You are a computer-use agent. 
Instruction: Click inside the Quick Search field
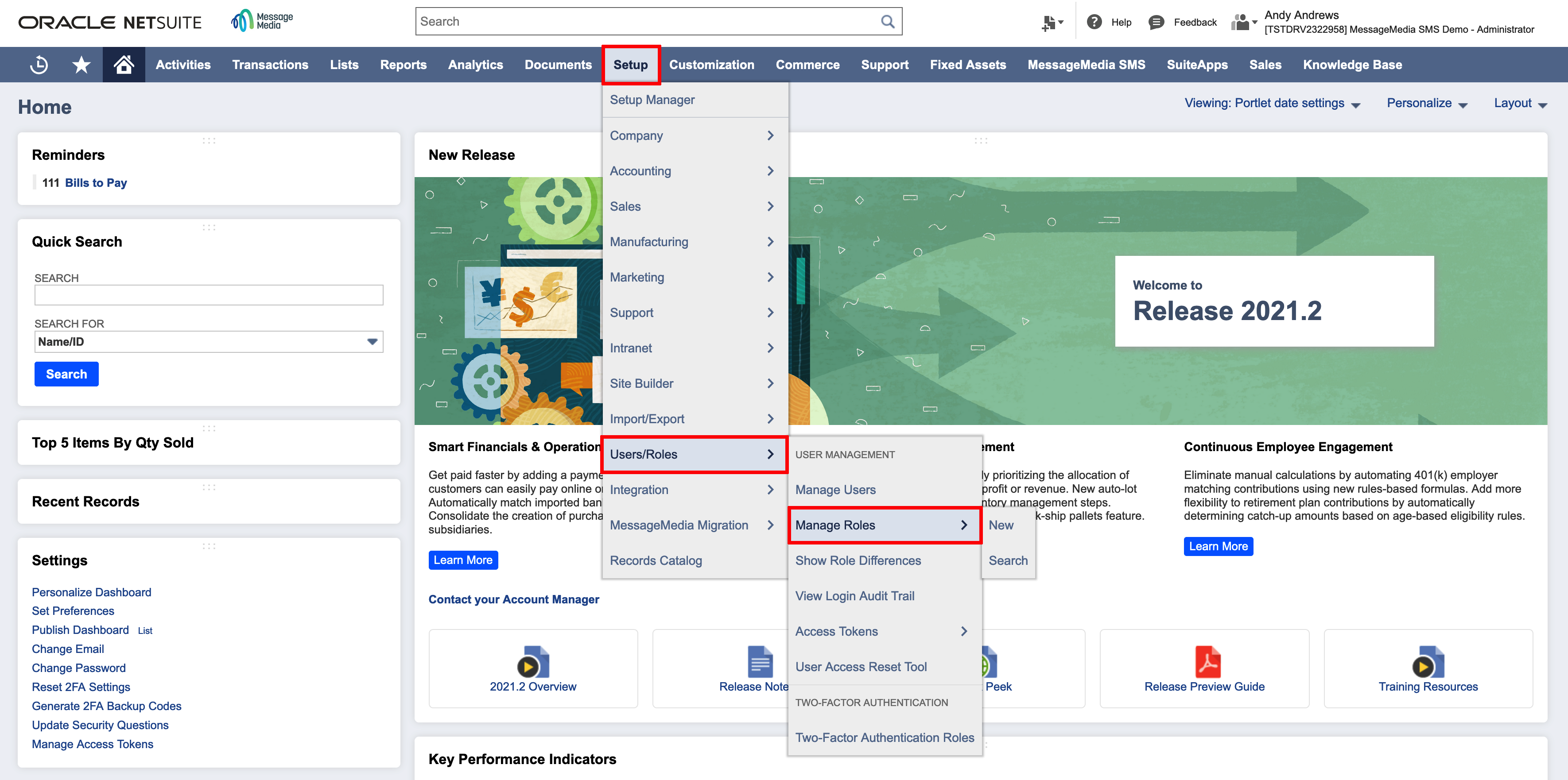point(209,295)
